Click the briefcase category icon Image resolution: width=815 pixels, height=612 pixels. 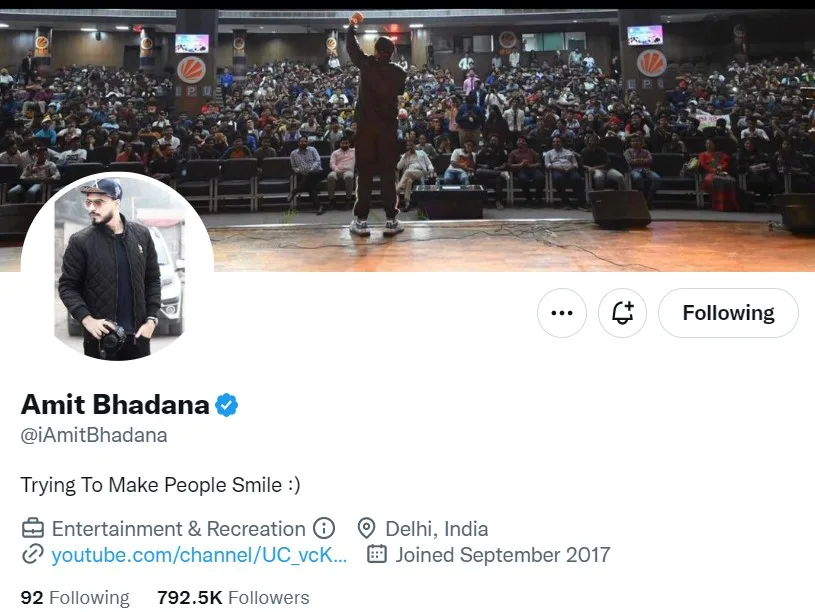click(x=33, y=528)
